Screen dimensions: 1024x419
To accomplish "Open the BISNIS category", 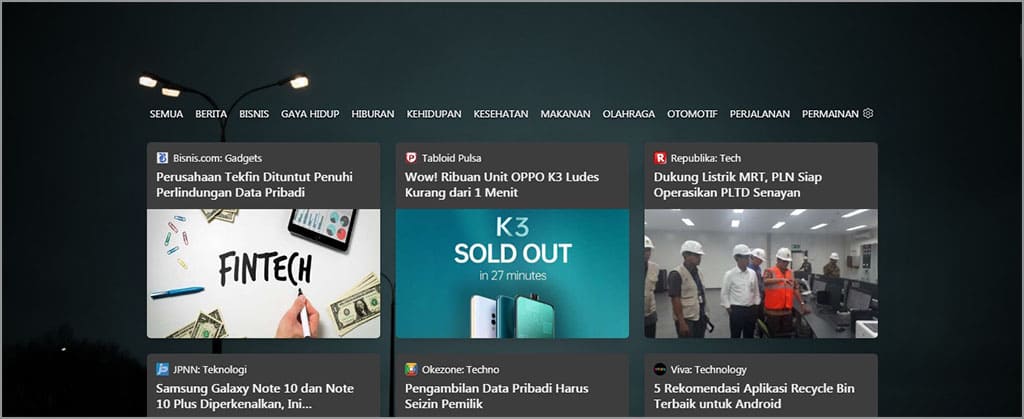I will pos(254,114).
